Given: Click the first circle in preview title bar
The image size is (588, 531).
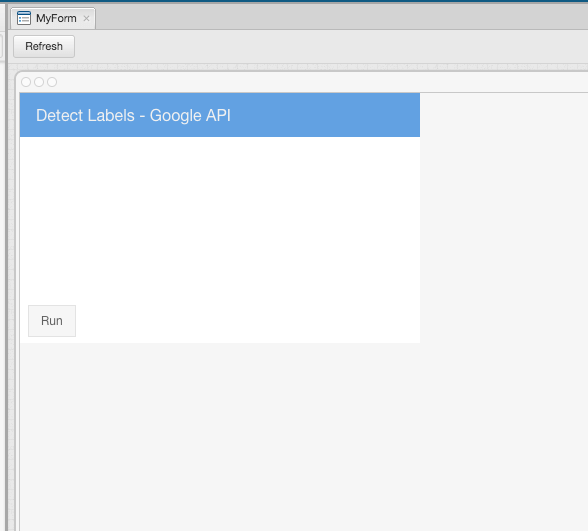Looking at the screenshot, I should click(26, 82).
